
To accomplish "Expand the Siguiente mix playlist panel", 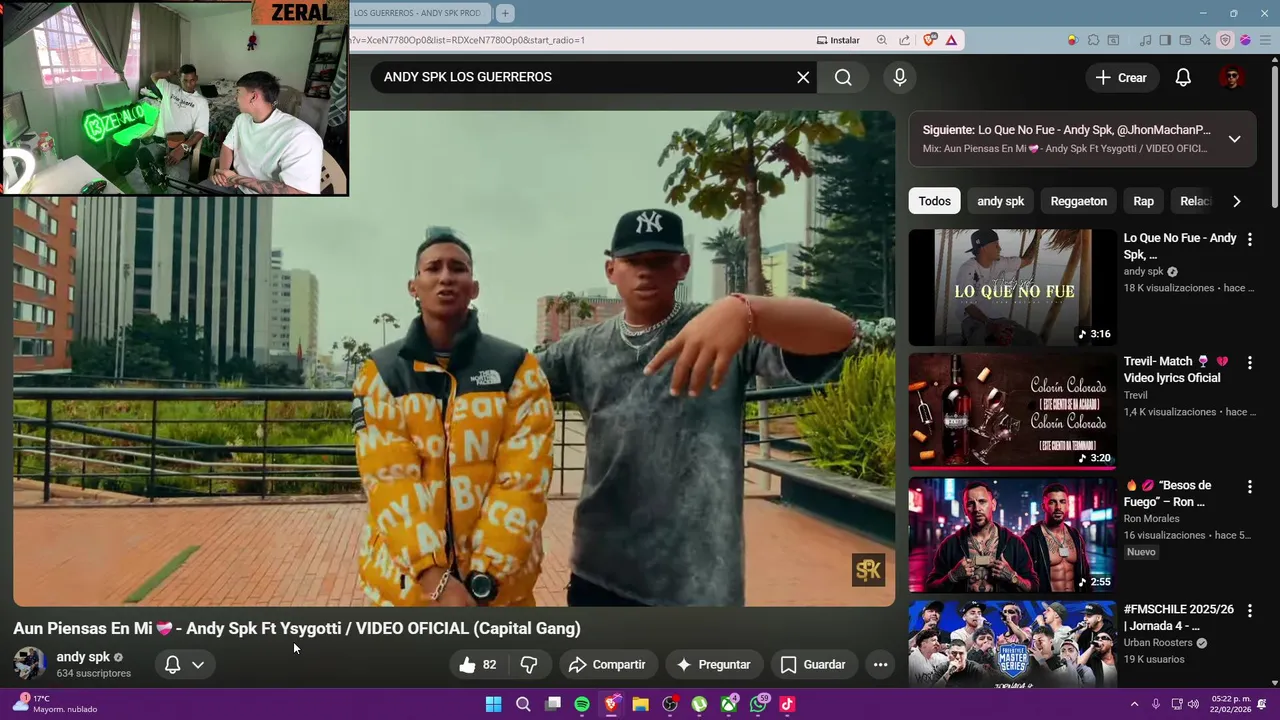I will [1234, 139].
